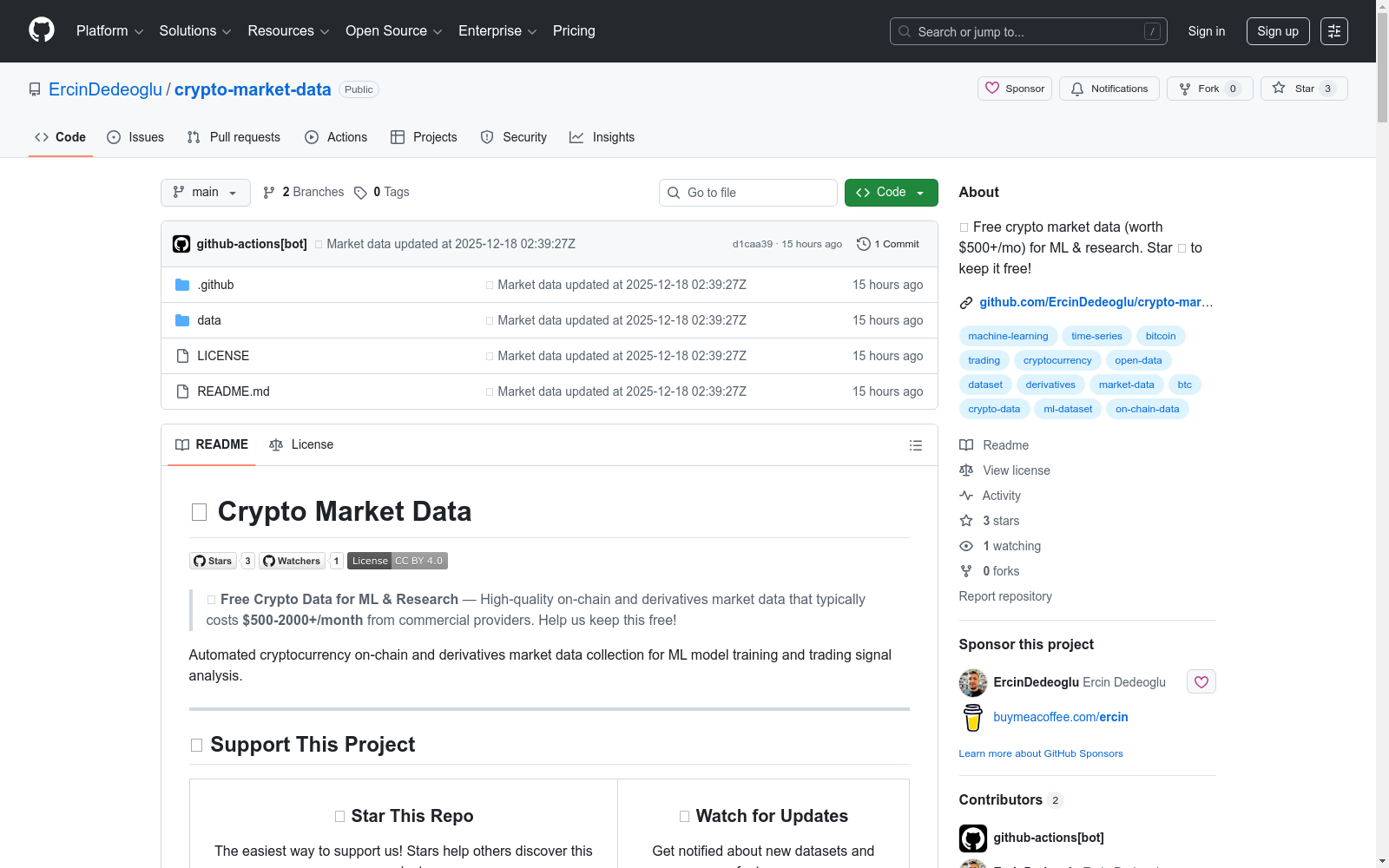The height and width of the screenshot is (868, 1389).
Task: View the 2 Branches link
Action: tap(304, 193)
